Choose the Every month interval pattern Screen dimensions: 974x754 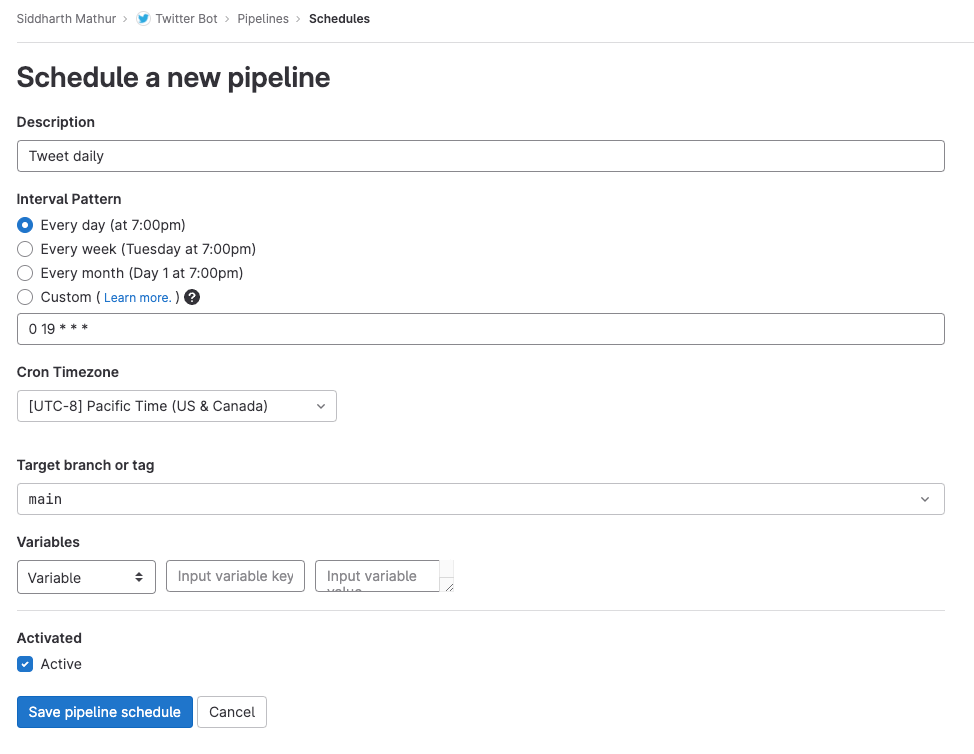(24, 273)
